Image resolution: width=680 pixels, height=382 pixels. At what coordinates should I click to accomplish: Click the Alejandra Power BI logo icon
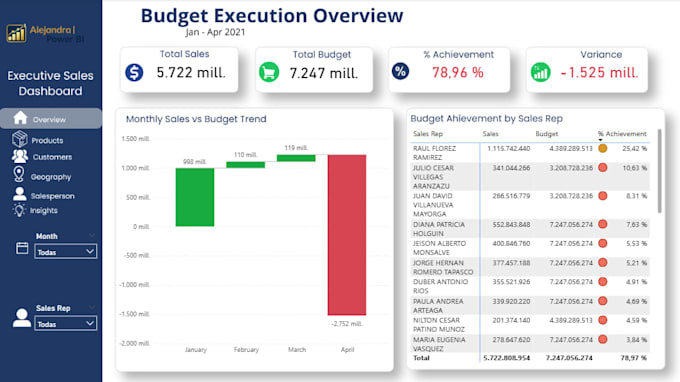[16, 33]
